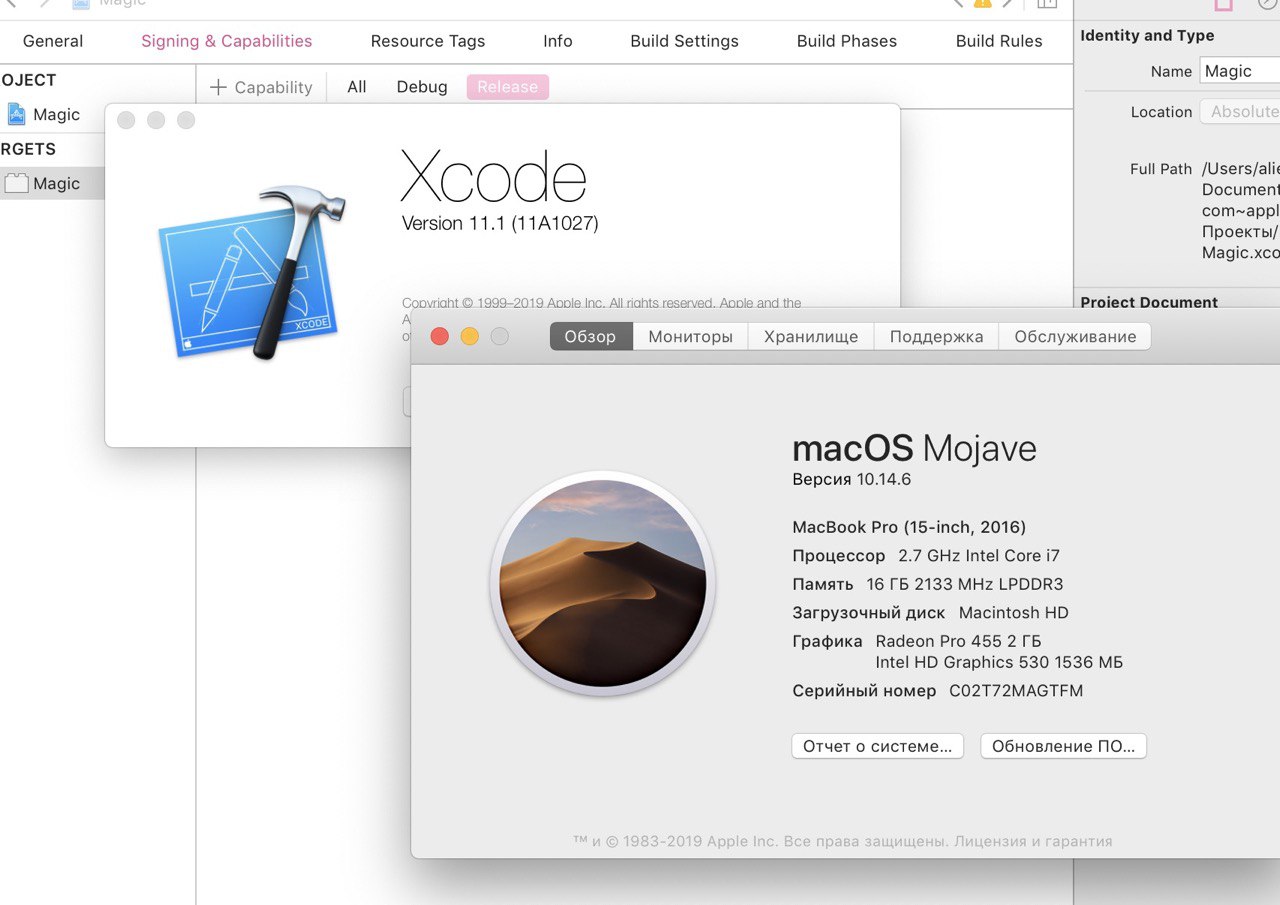Screen dimensions: 1280x905
Task: Select the All configuration filter
Action: point(357,87)
